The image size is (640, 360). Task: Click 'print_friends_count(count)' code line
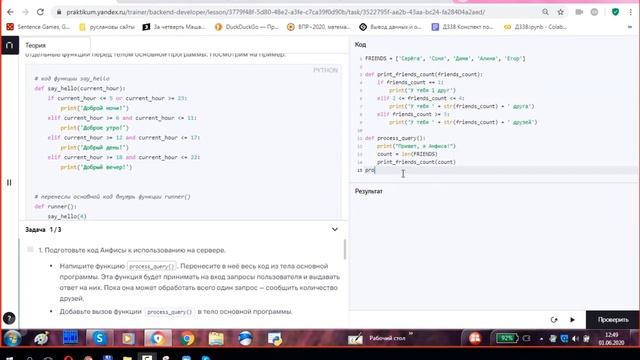(x=416, y=162)
